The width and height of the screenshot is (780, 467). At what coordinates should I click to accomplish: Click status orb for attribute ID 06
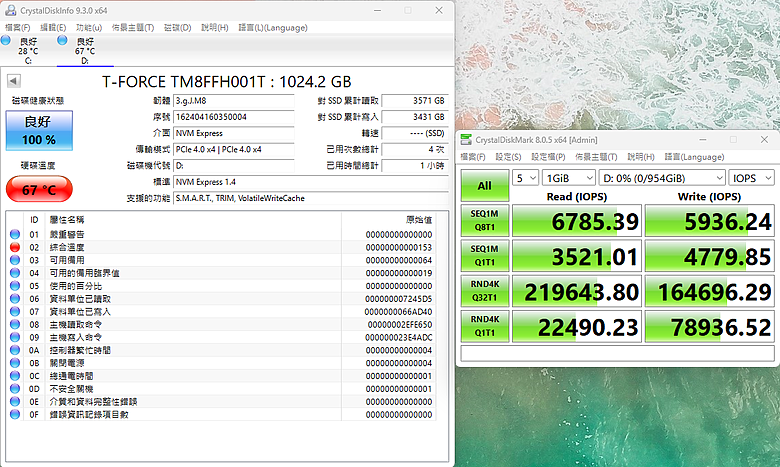(15, 299)
